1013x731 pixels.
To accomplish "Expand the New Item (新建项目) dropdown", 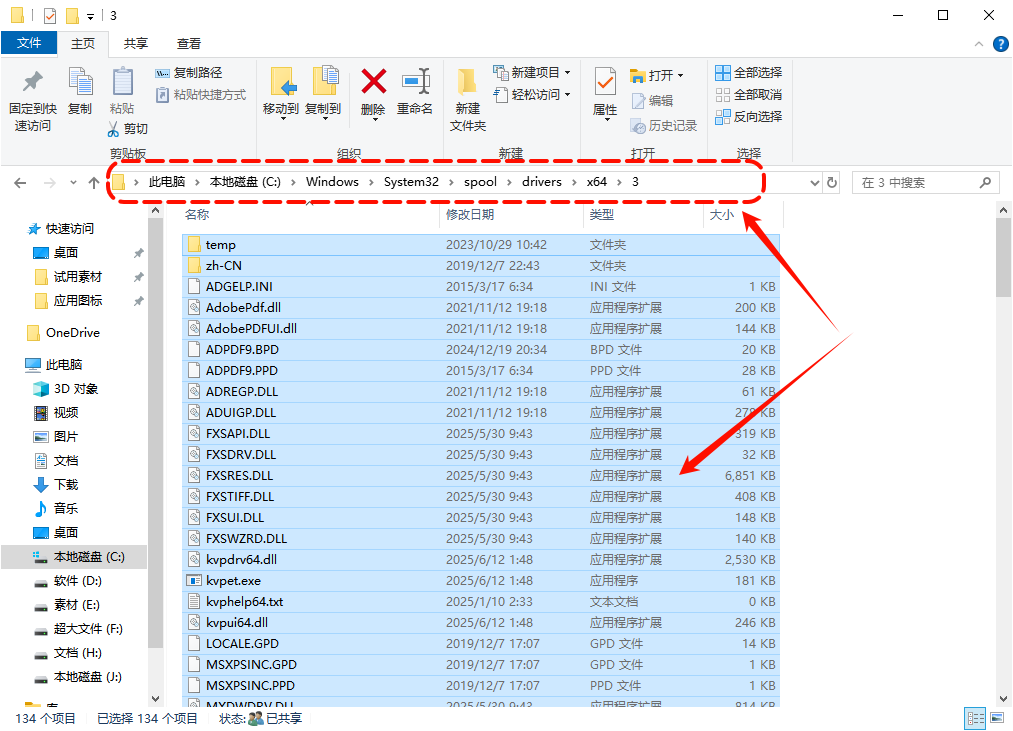I will pos(567,73).
